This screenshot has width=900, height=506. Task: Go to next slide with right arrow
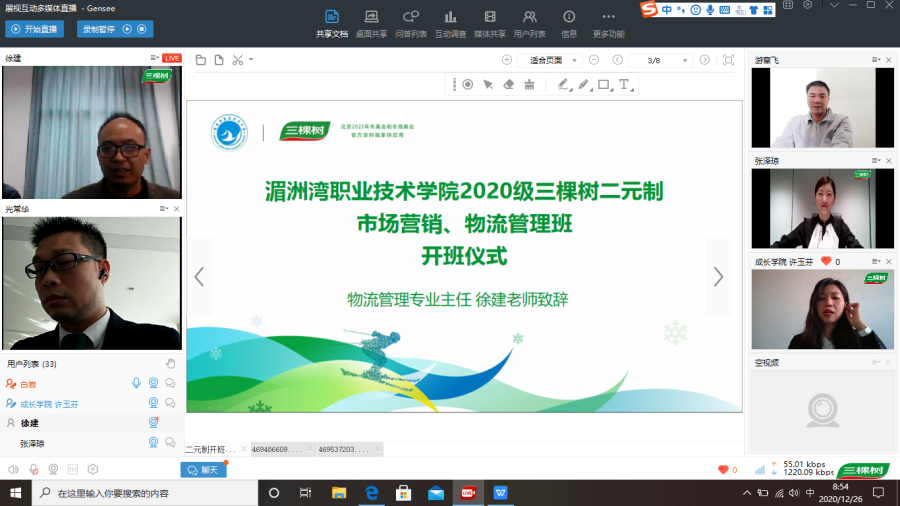click(x=717, y=277)
